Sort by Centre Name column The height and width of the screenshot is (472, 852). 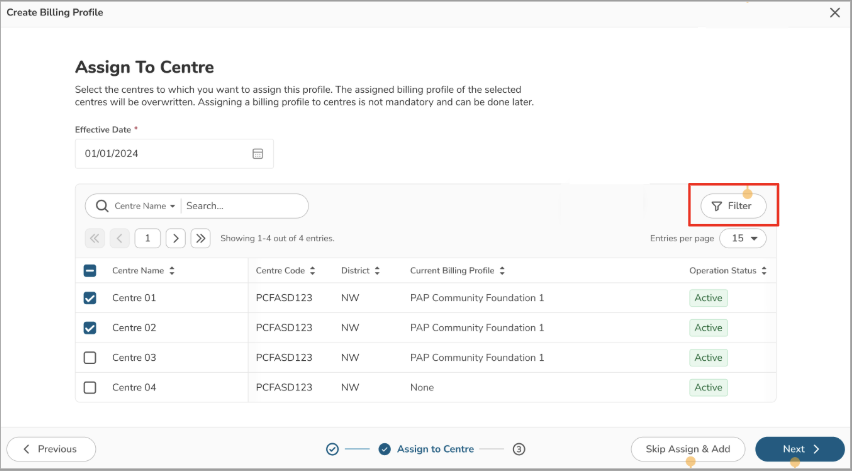coord(171,271)
